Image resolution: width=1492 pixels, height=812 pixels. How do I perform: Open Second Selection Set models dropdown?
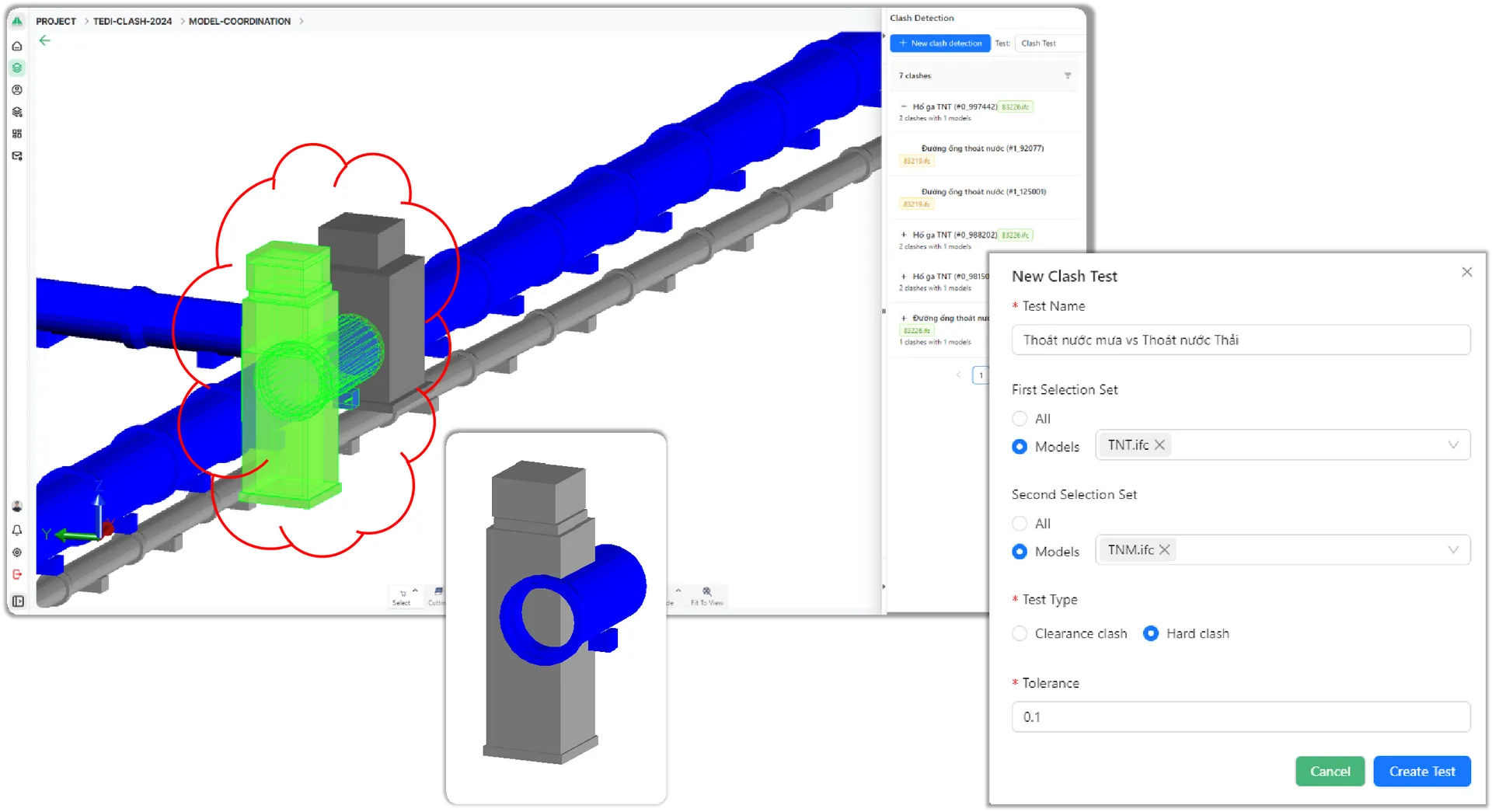pyautogui.click(x=1282, y=550)
